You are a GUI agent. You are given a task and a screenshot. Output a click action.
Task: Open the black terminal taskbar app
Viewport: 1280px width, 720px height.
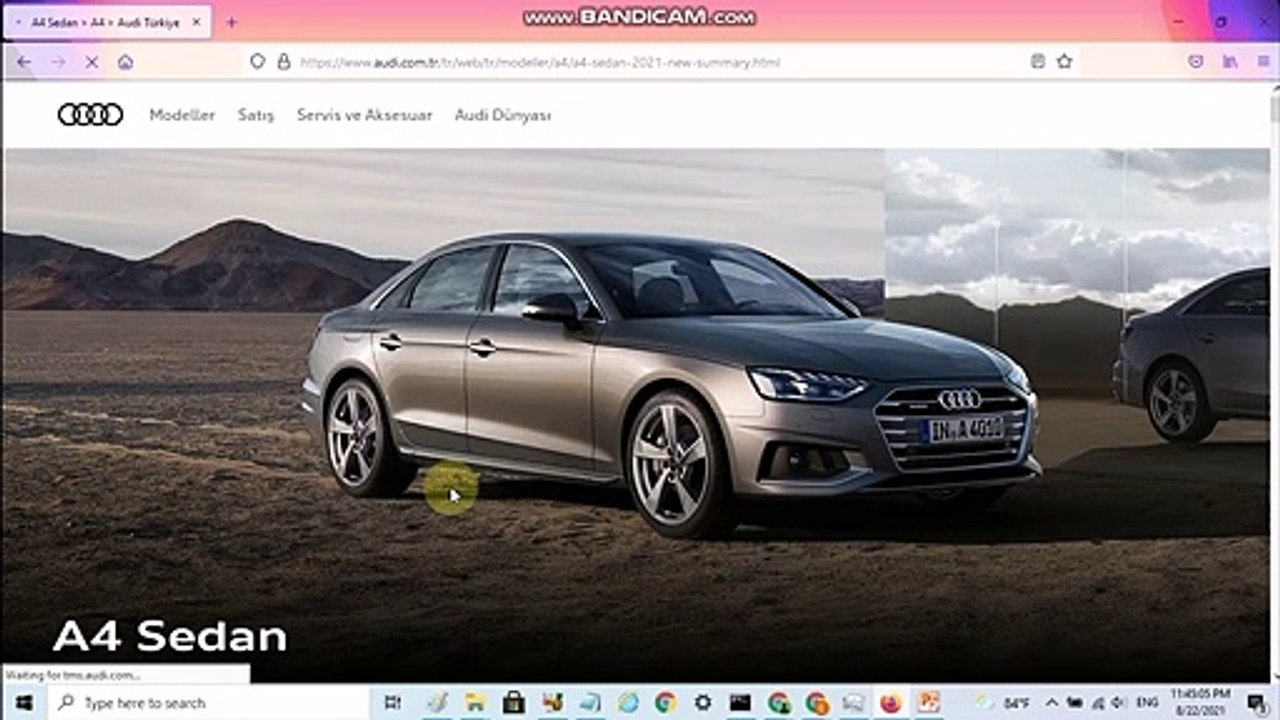[x=741, y=703]
